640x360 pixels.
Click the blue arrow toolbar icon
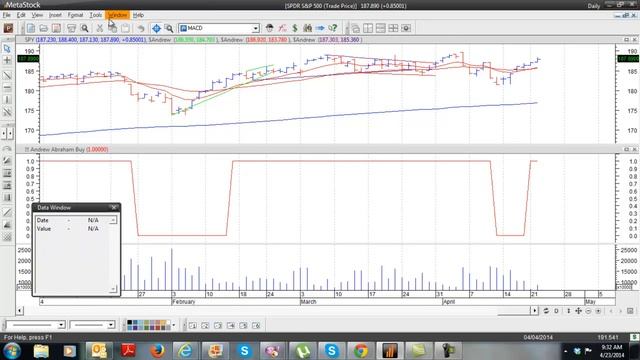pos(320,28)
